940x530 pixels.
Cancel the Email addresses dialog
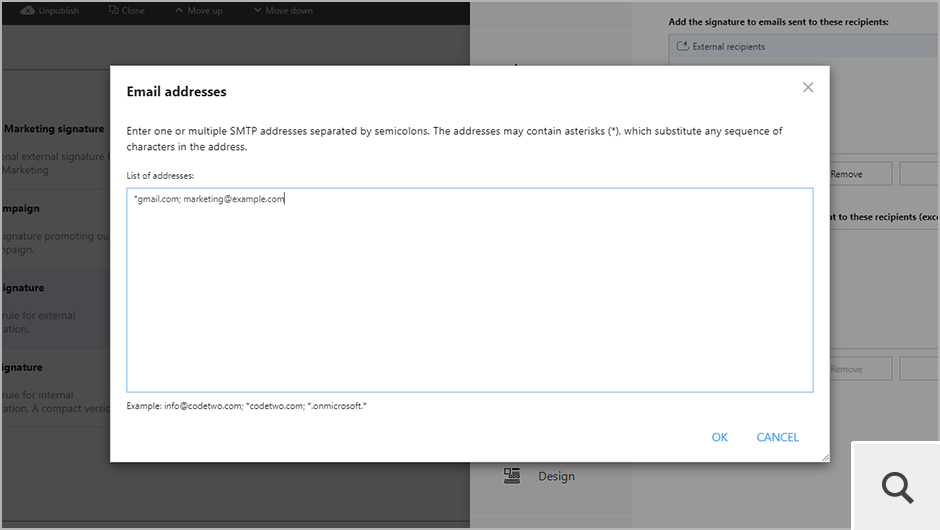tap(778, 437)
